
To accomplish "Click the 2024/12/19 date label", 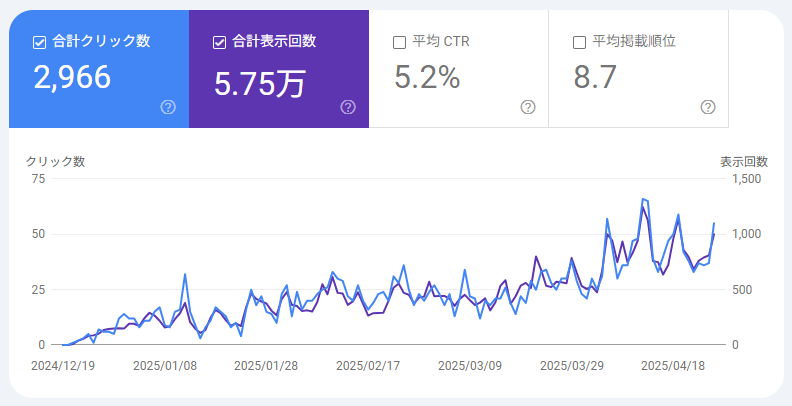I will point(63,366).
